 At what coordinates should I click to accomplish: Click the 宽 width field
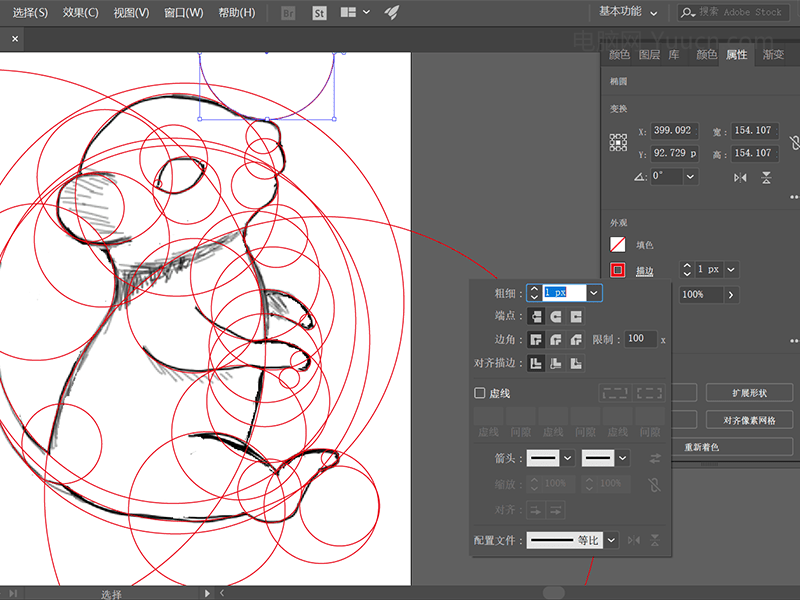click(756, 130)
